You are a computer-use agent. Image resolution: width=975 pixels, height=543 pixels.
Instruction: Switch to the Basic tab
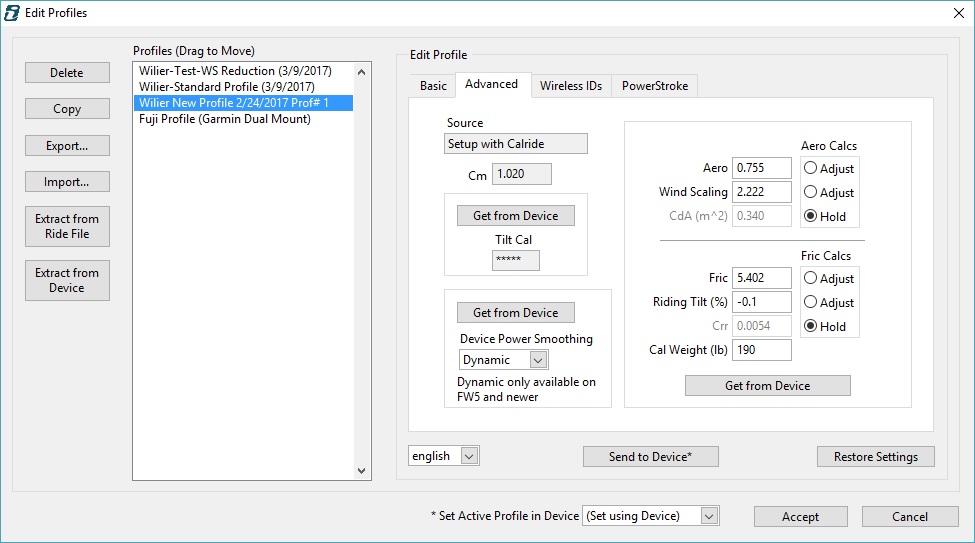433,86
